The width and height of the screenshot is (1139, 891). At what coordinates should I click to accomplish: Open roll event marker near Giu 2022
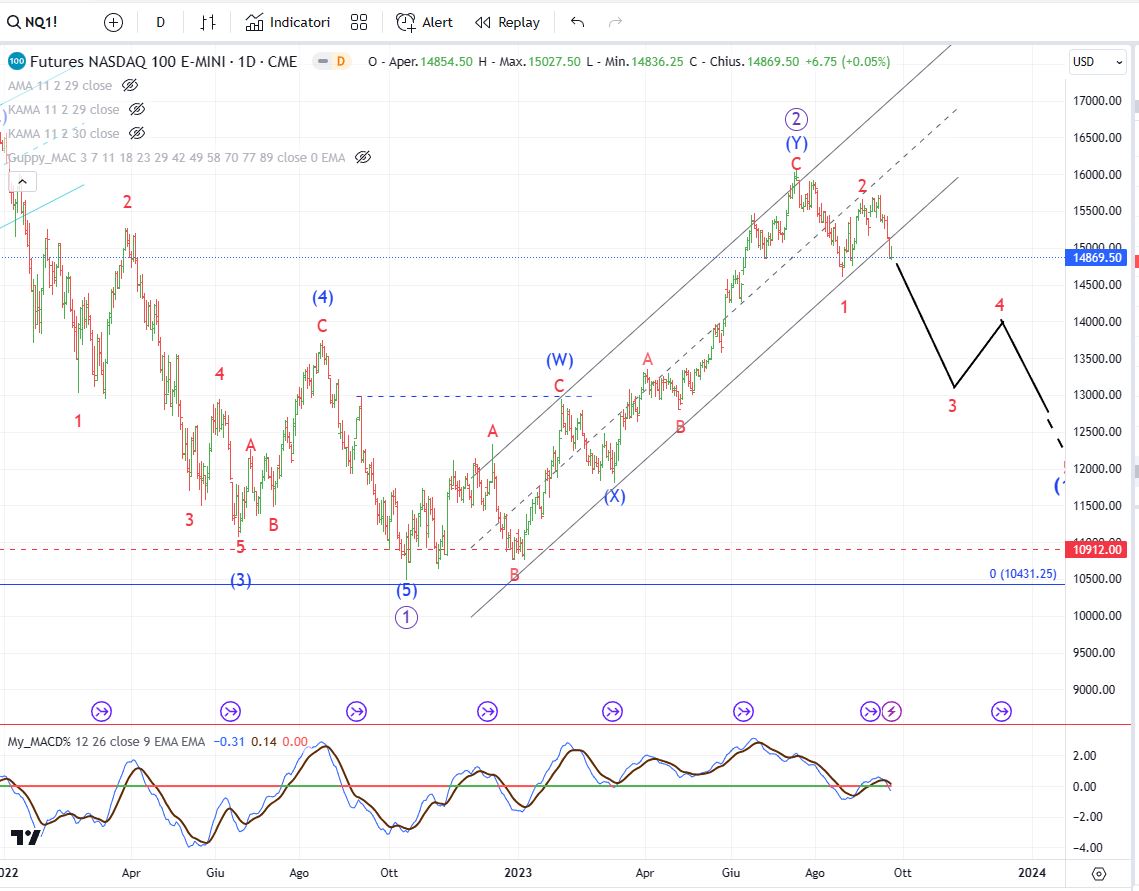[x=230, y=712]
